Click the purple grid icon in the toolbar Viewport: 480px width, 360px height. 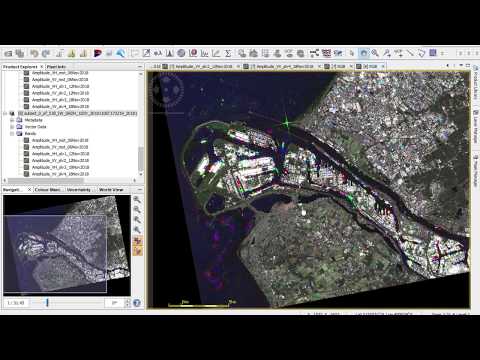click(433, 53)
